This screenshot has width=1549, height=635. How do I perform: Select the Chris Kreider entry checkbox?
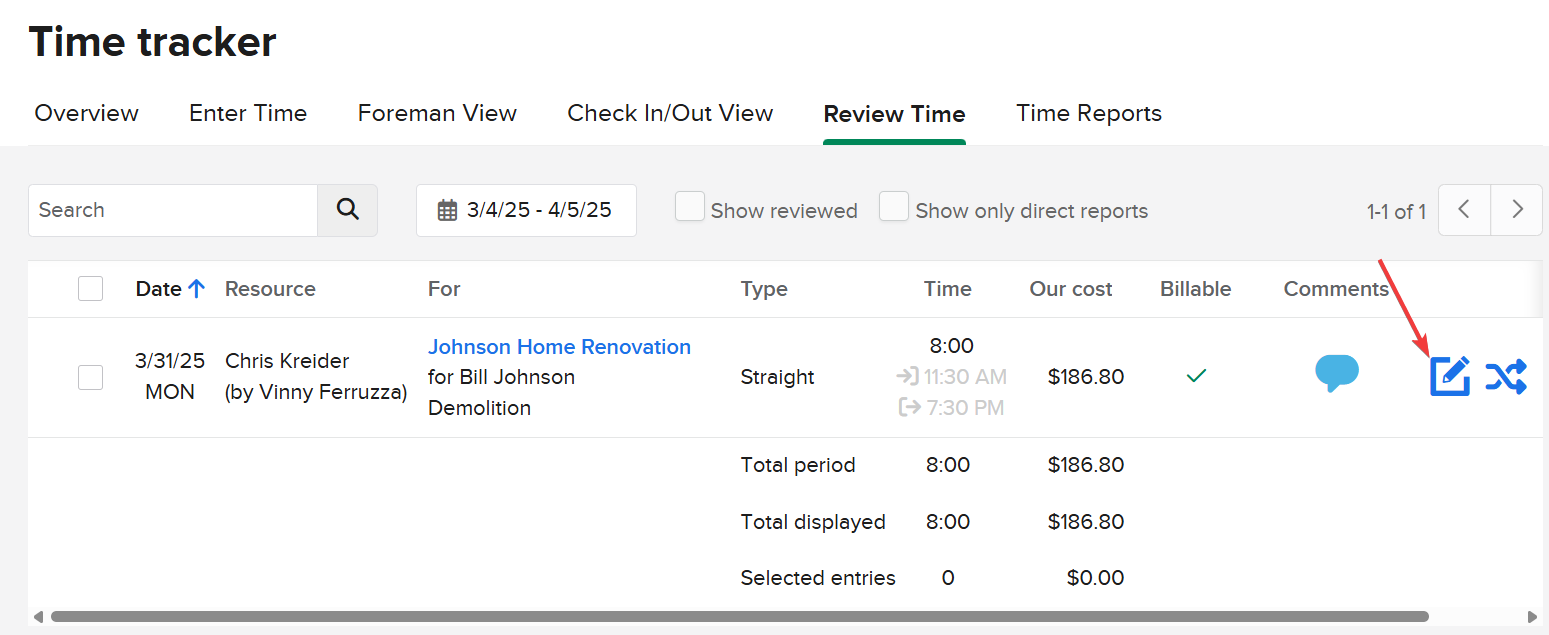click(x=91, y=377)
